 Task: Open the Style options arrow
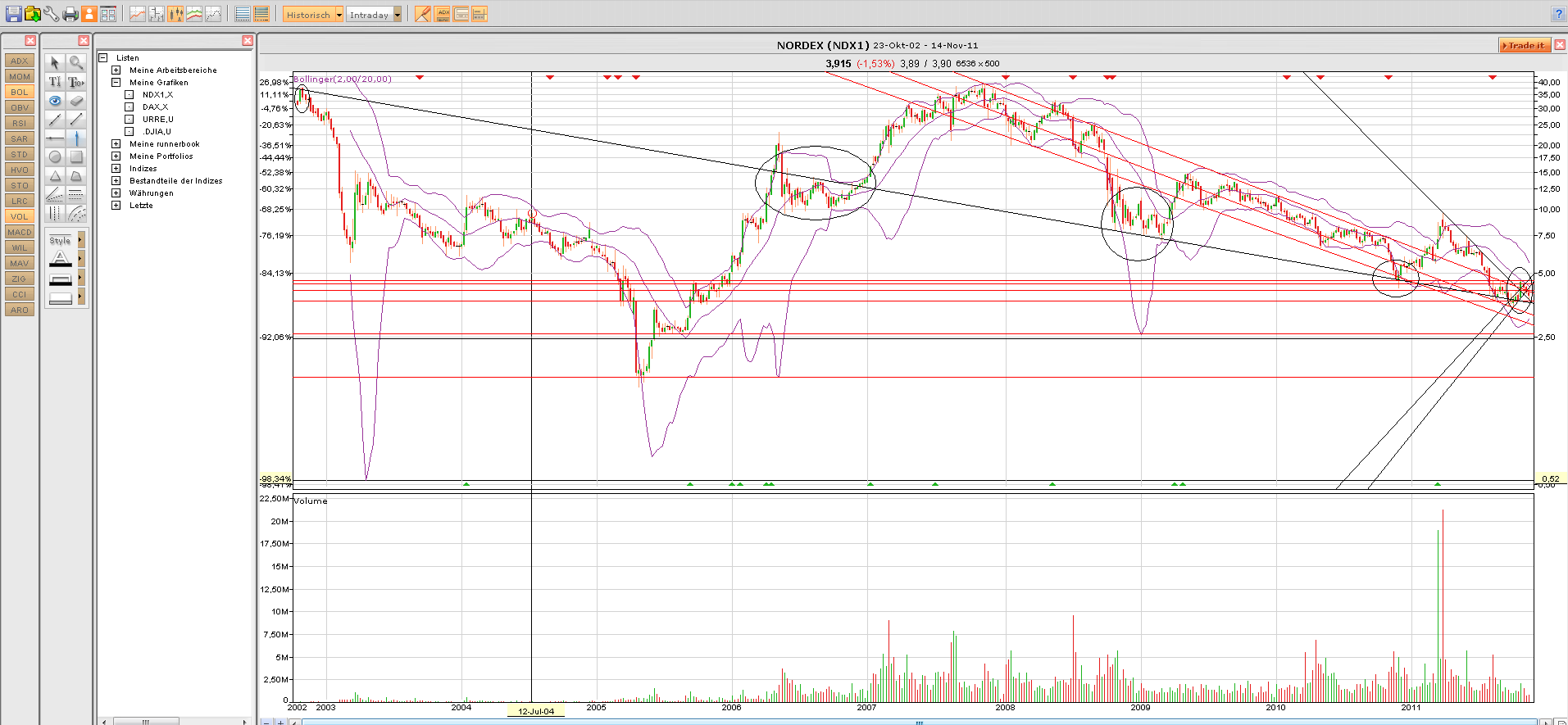(x=80, y=240)
